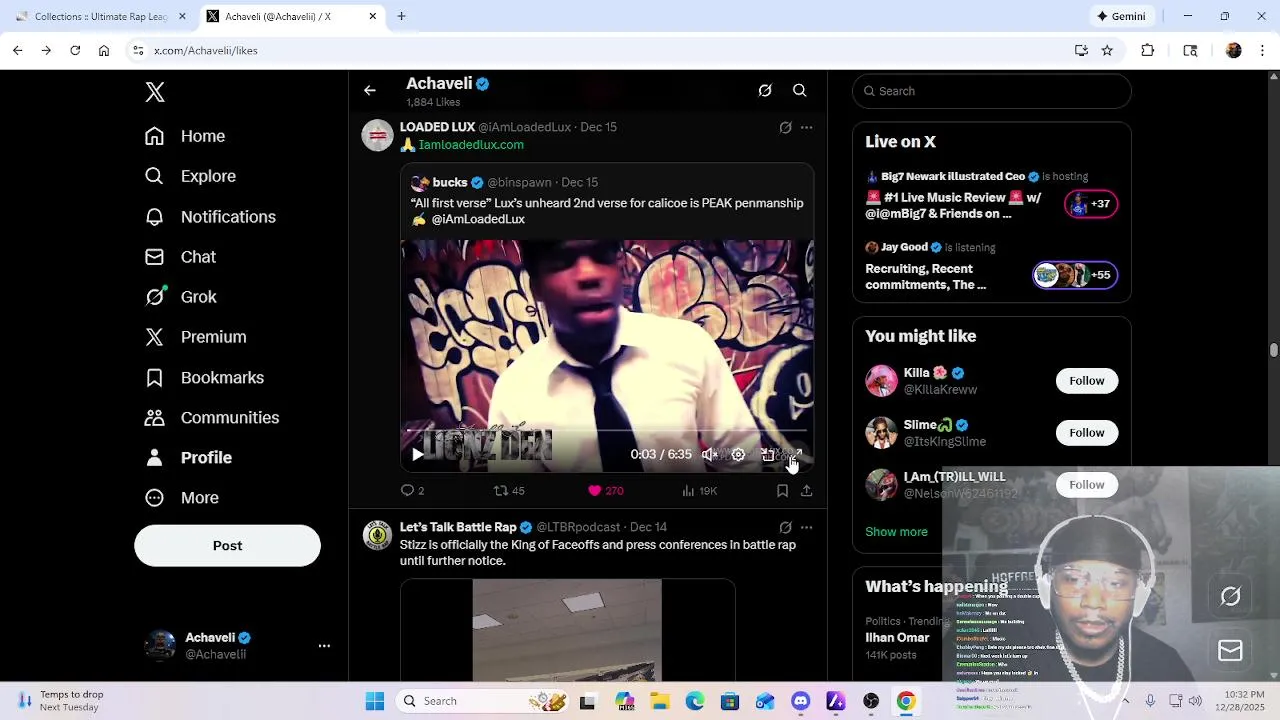
Task: Open Profile in the sidebar
Action: click(x=188, y=458)
